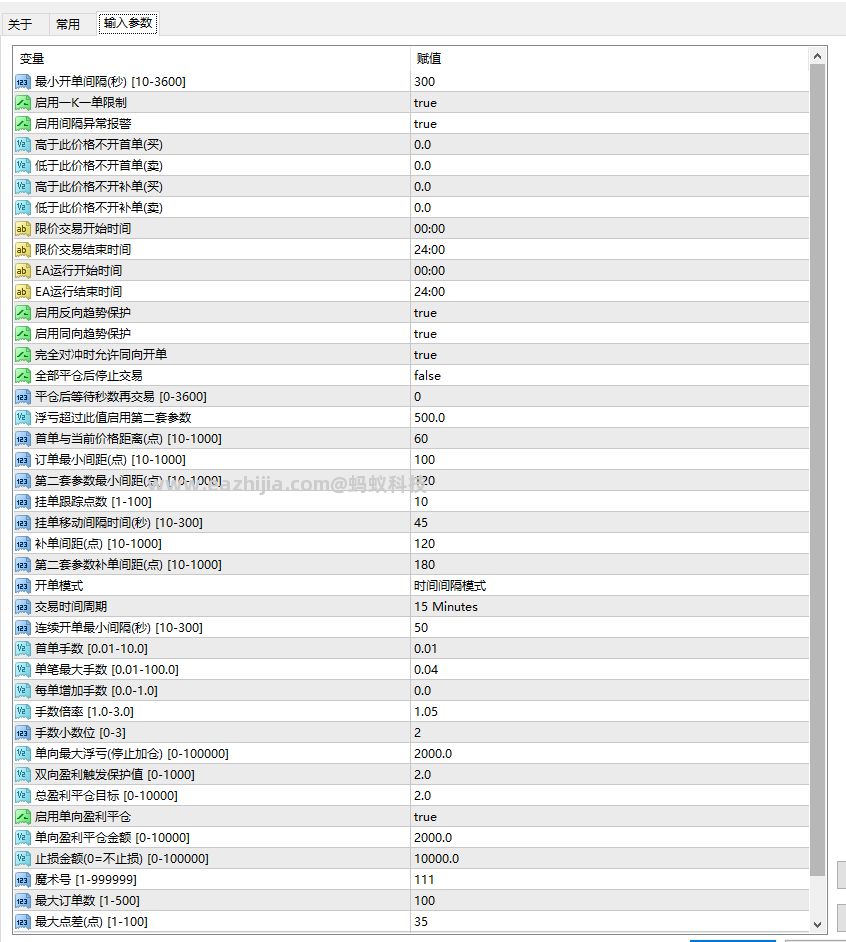Click the integer icon beside 订单最小间距(点)
This screenshot has width=846, height=942.
pos(22,460)
